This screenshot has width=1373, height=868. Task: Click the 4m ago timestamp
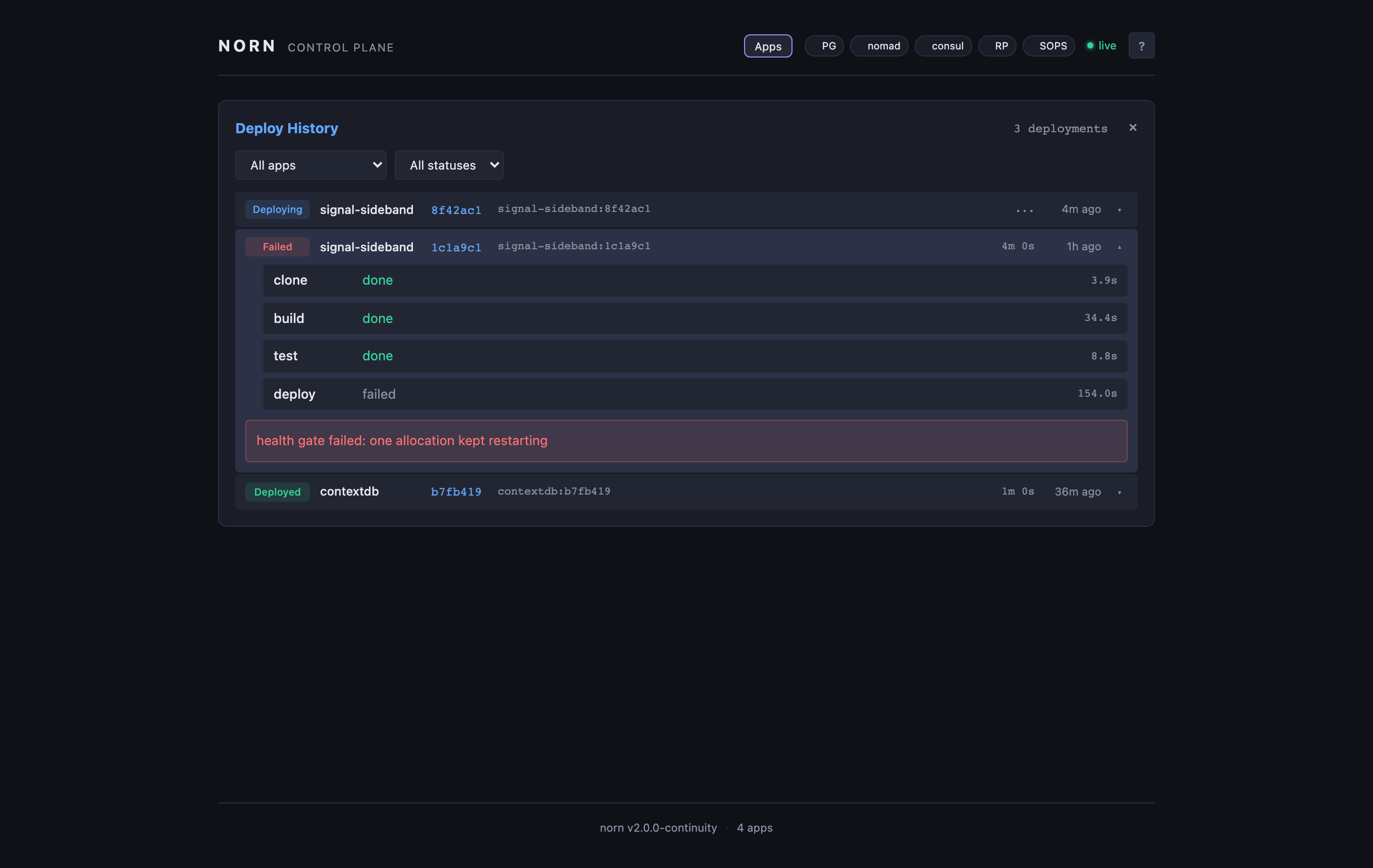(1081, 209)
